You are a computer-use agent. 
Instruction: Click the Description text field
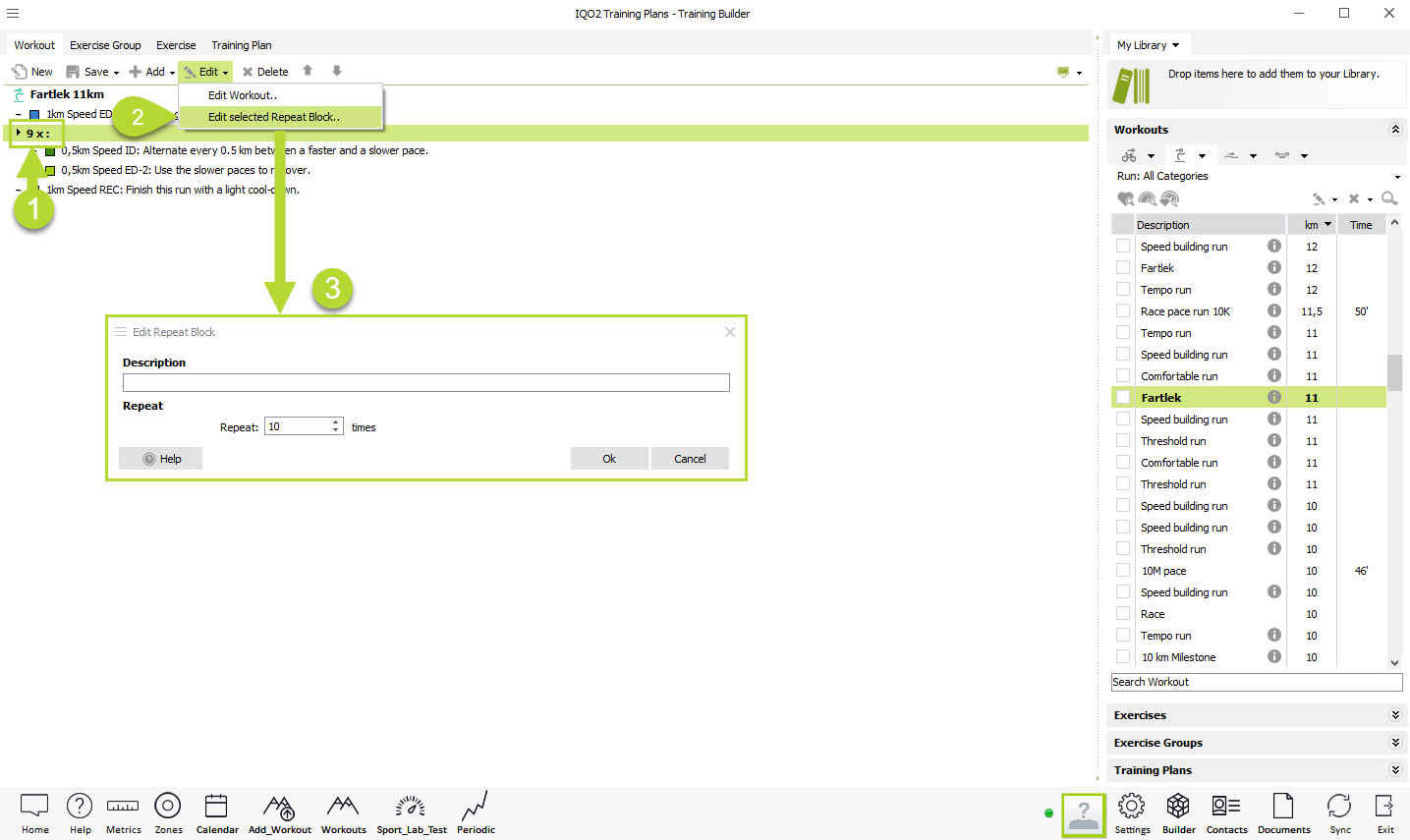click(425, 383)
